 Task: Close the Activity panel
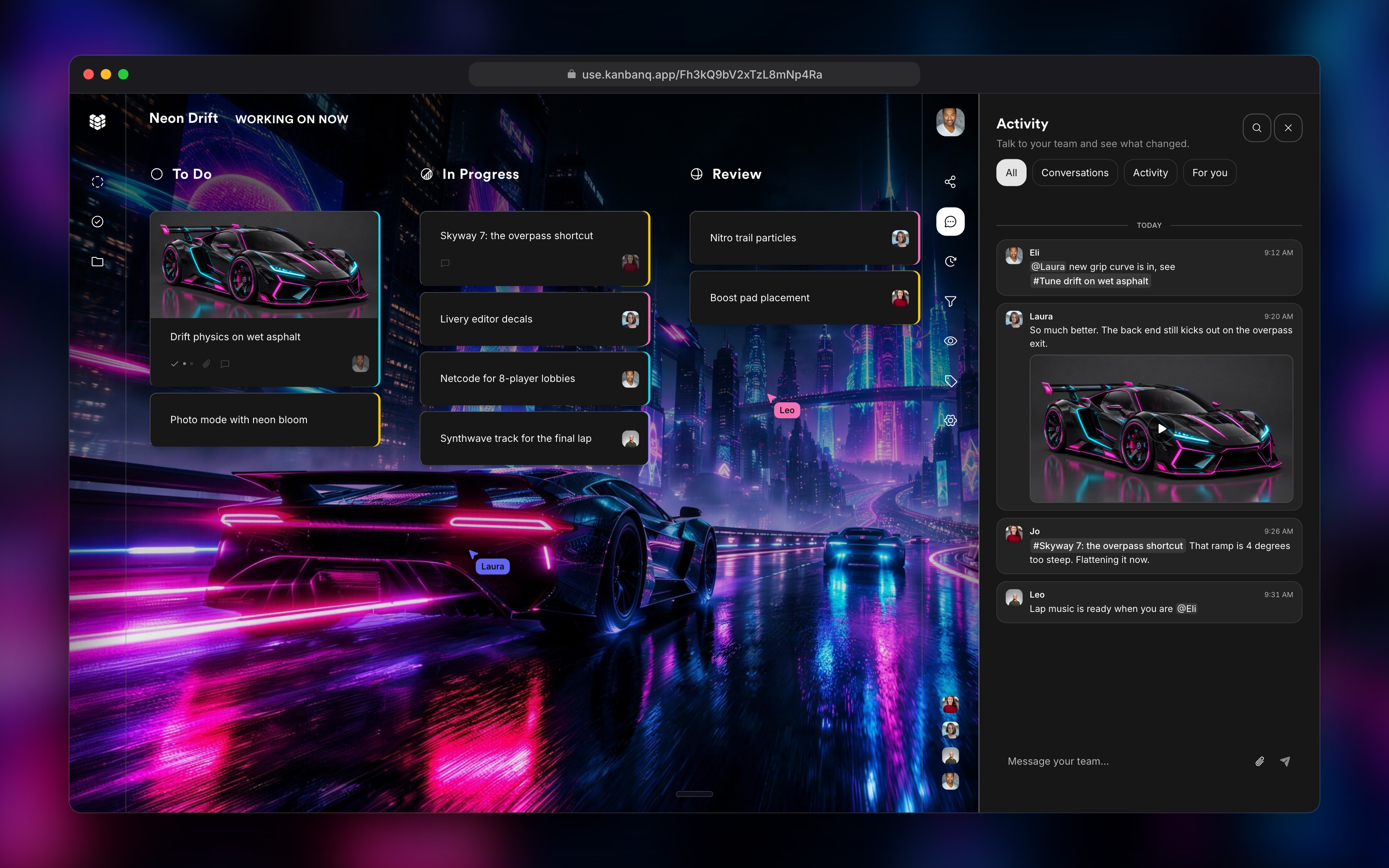click(1288, 128)
